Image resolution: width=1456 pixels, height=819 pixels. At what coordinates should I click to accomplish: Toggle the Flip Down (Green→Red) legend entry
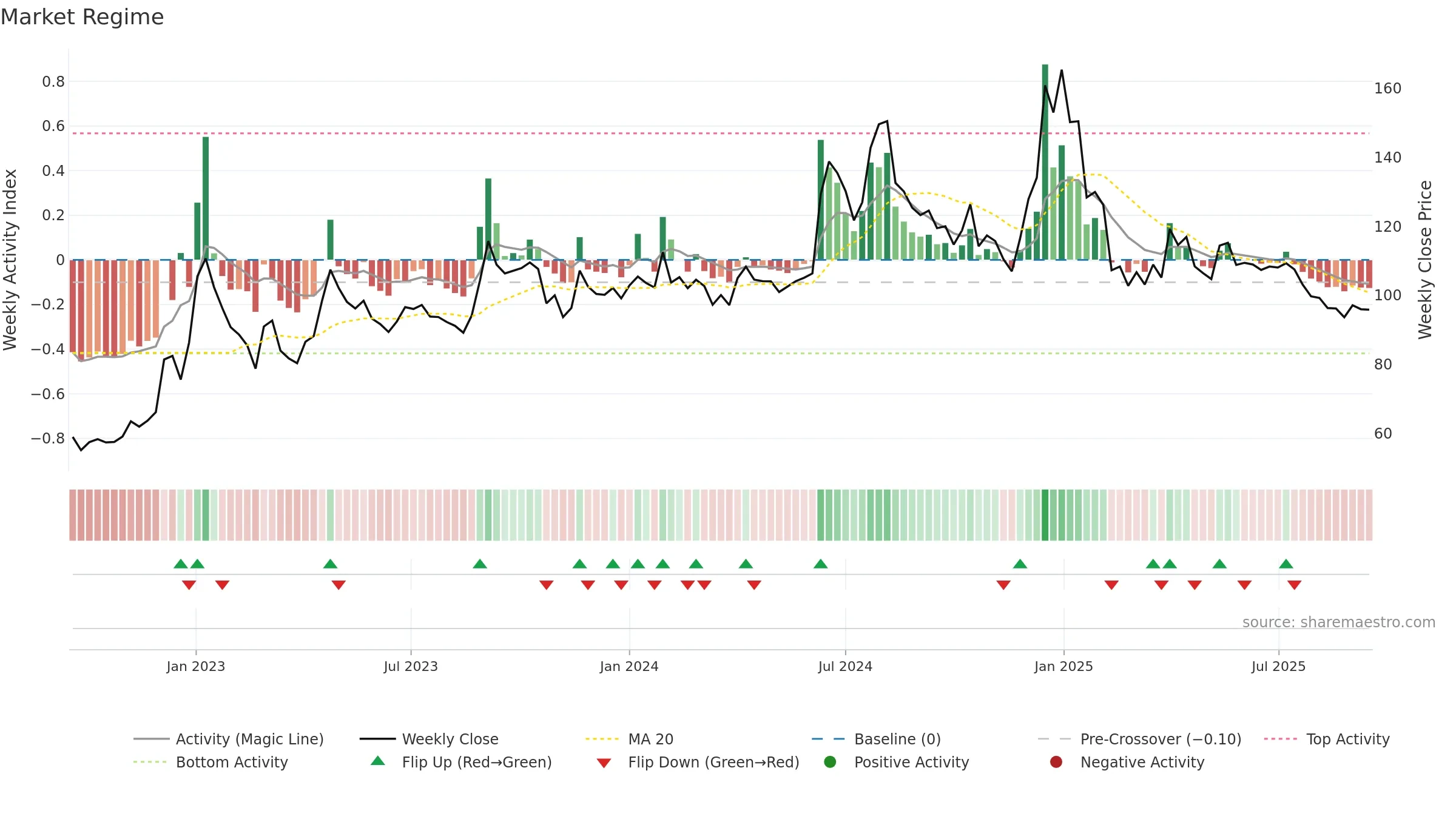click(x=698, y=762)
